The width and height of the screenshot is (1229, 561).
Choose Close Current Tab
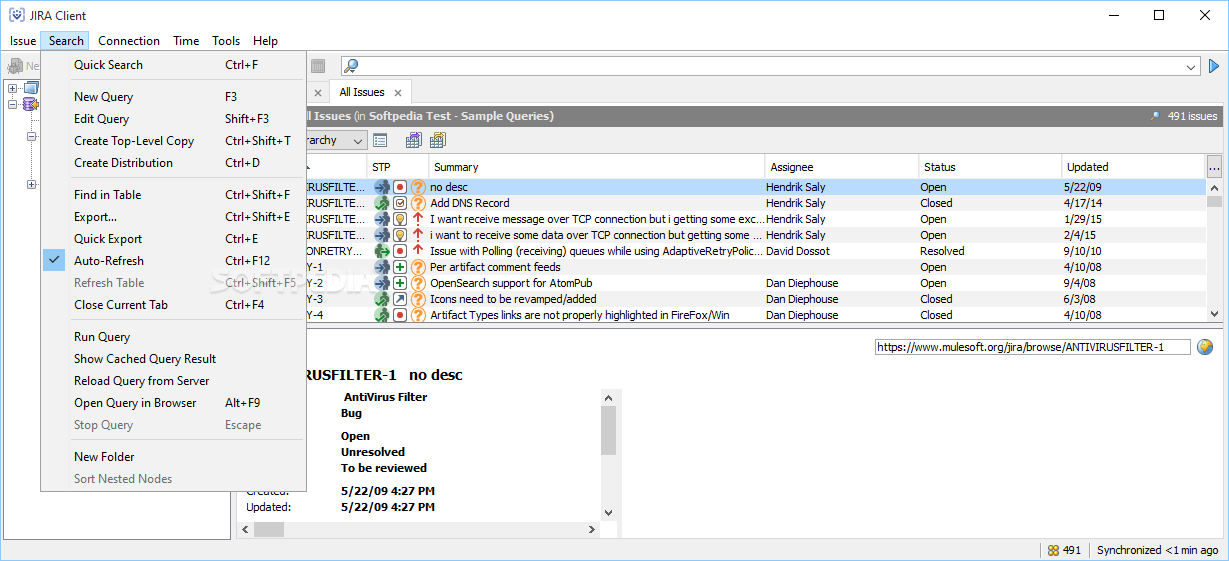point(172,305)
